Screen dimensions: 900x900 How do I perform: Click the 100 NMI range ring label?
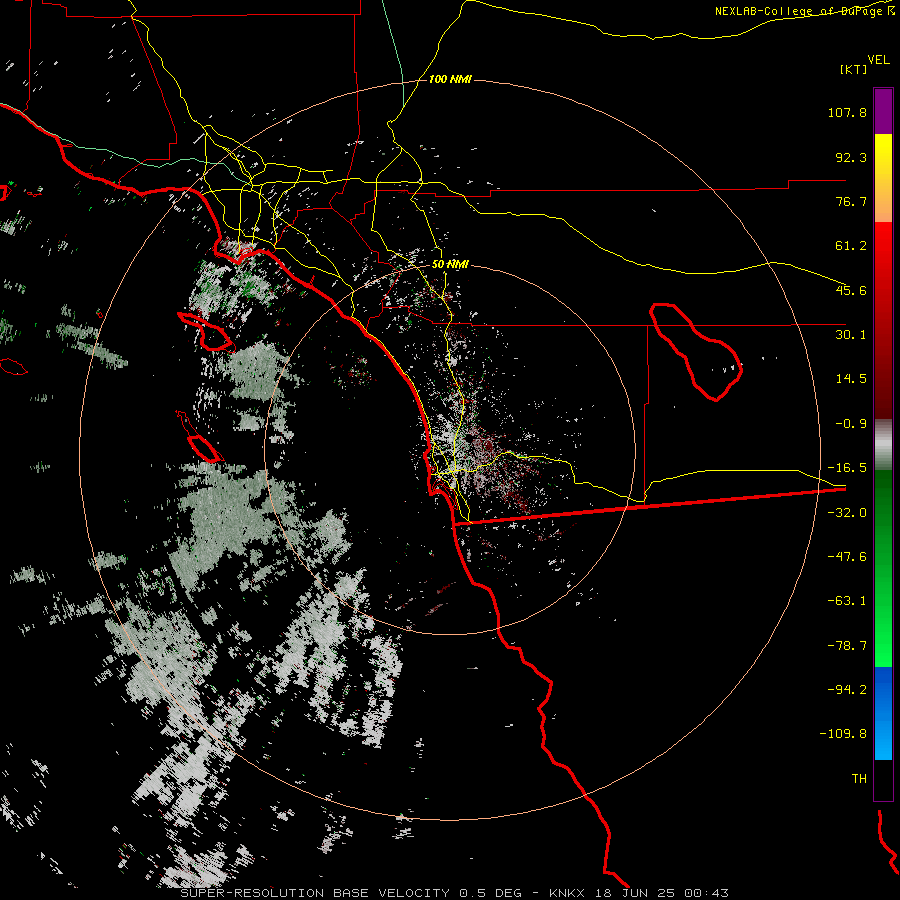click(450, 79)
